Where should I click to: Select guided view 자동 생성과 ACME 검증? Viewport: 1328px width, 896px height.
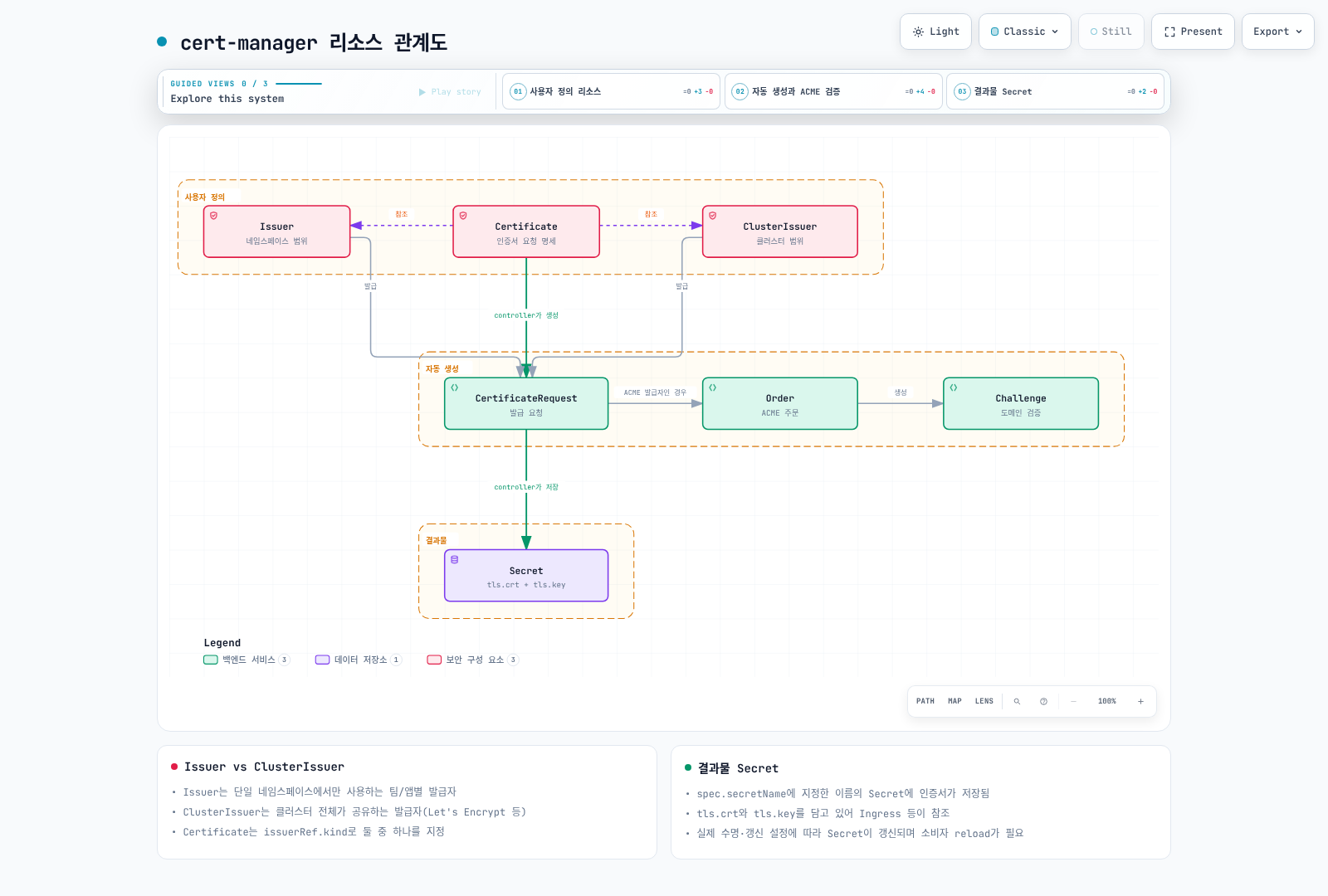(833, 91)
